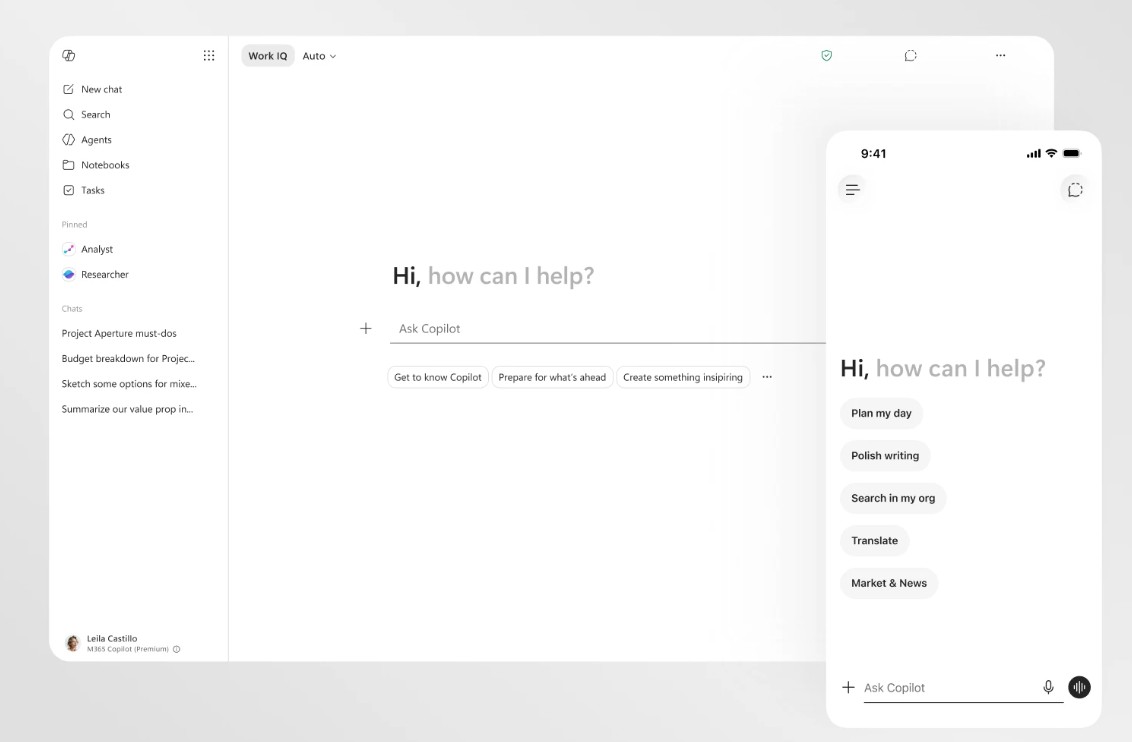Open New chat in the sidebar
The width and height of the screenshot is (1132, 742).
coord(101,90)
